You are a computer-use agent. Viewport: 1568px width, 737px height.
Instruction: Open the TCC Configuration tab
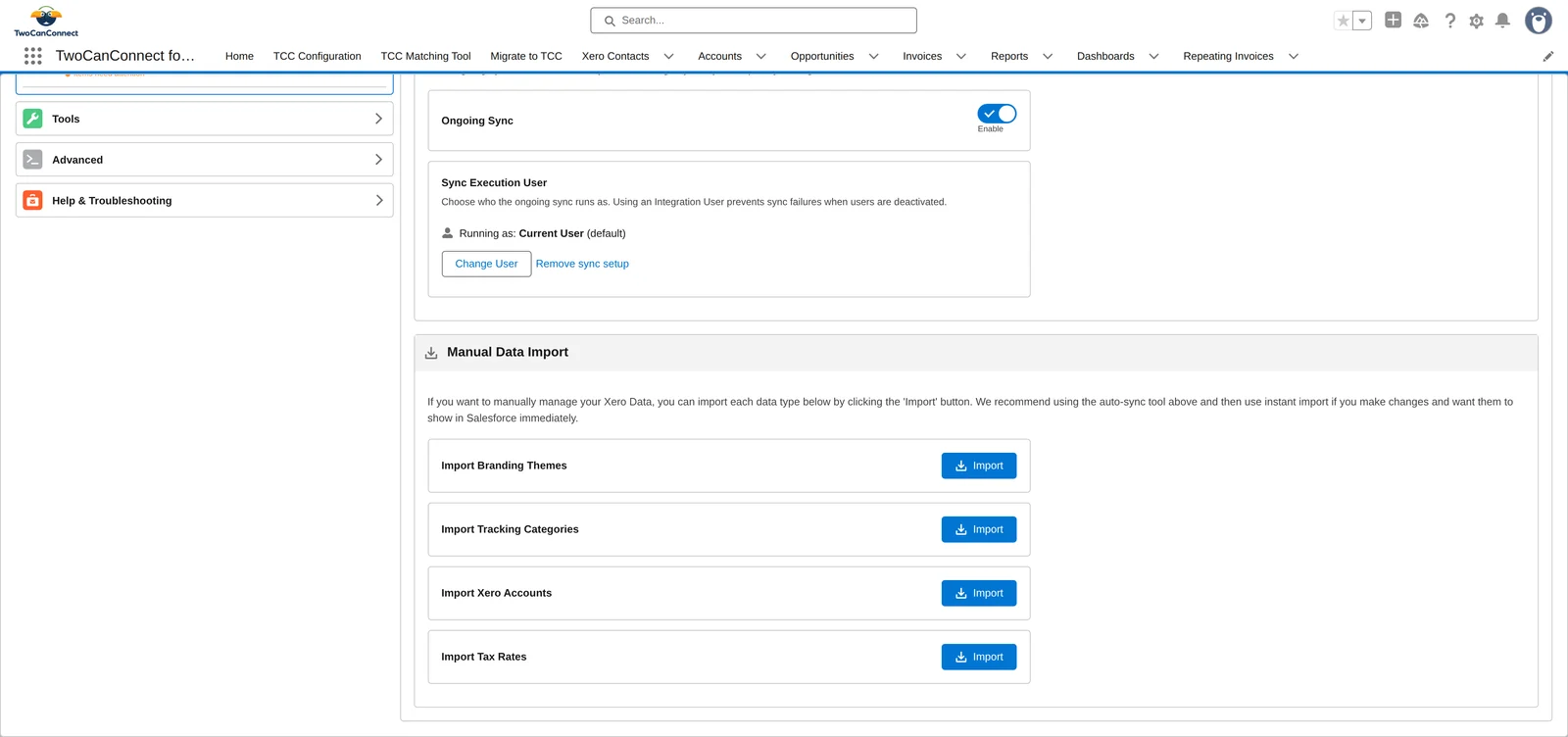point(318,56)
